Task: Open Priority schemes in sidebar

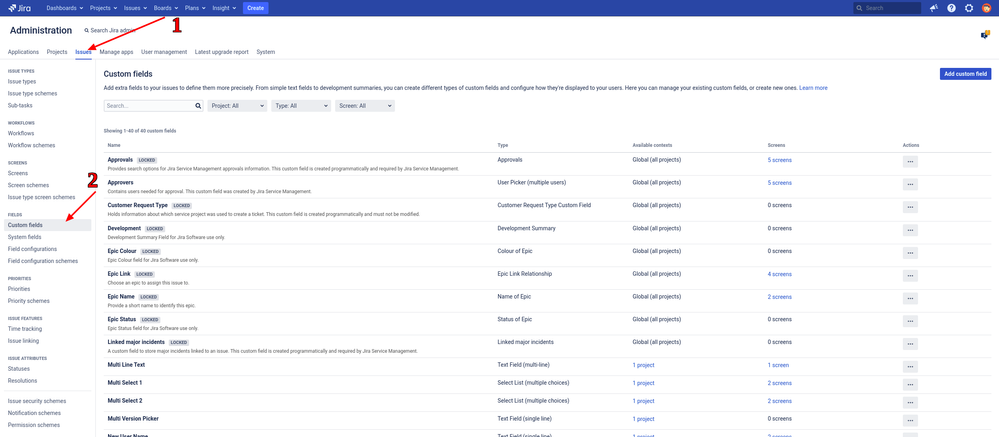Action: pos(29,301)
